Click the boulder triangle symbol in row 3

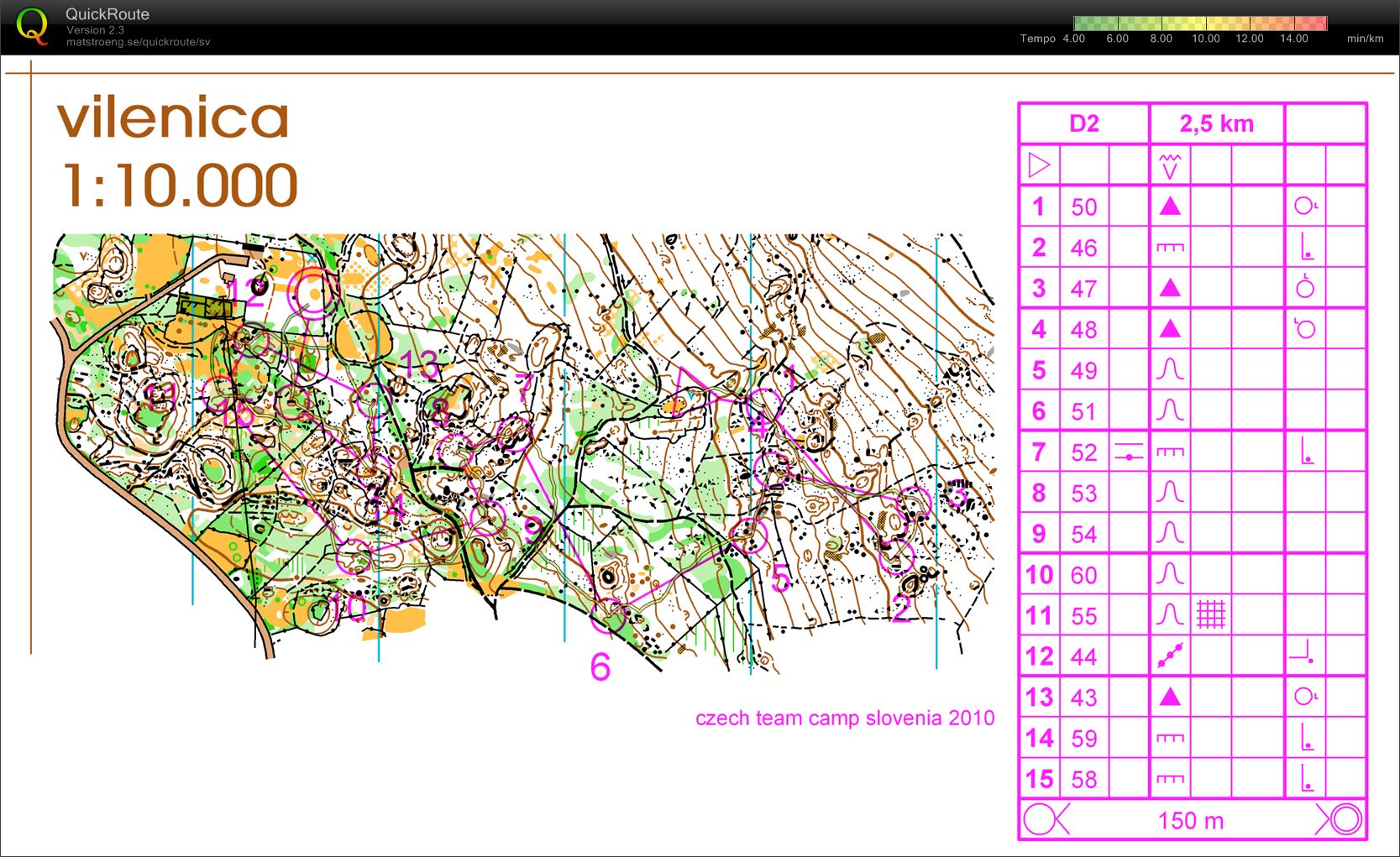click(x=1170, y=288)
